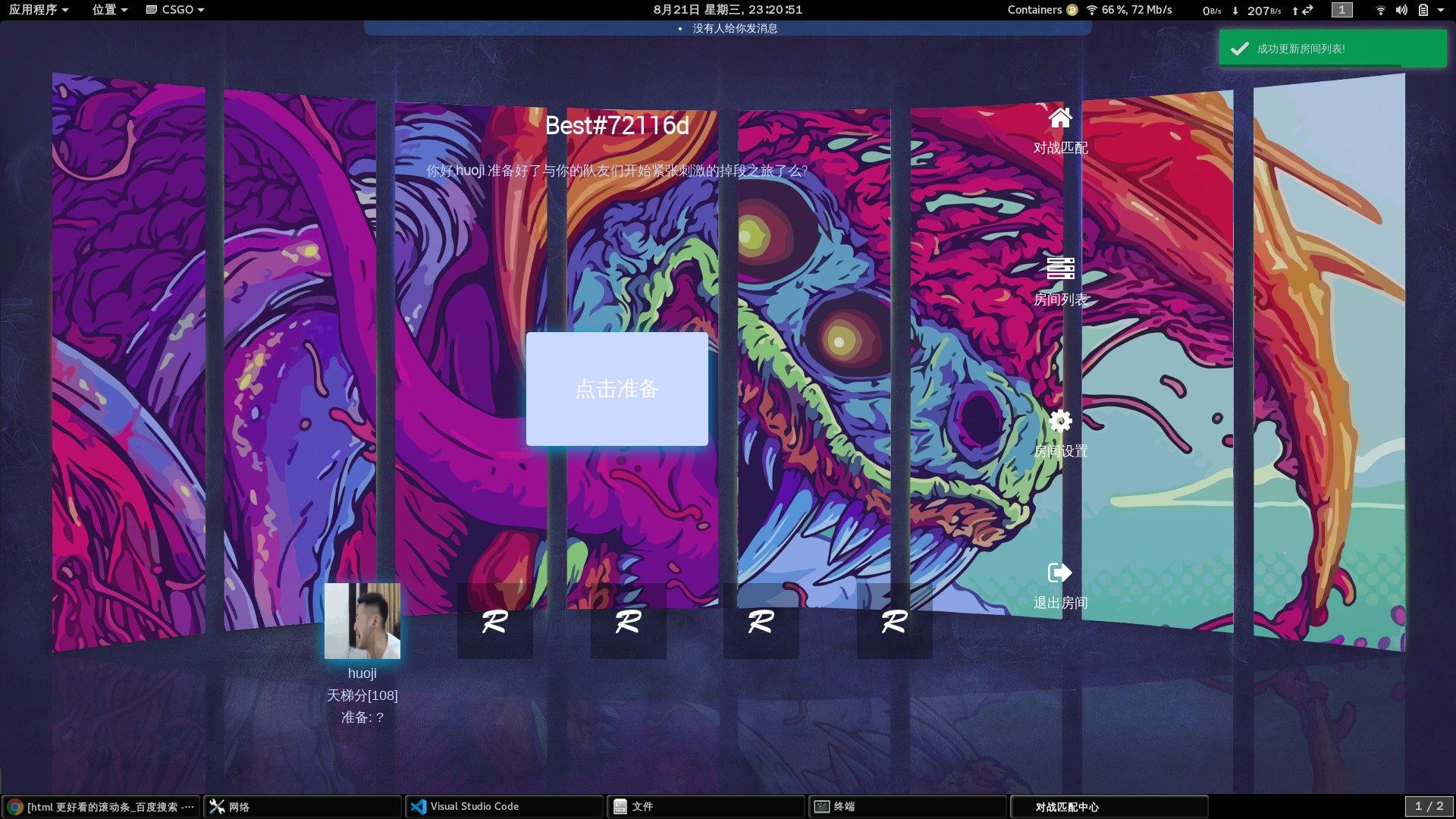The height and width of the screenshot is (819, 1456).
Task: Open the room list server icon
Action: pyautogui.click(x=1060, y=268)
